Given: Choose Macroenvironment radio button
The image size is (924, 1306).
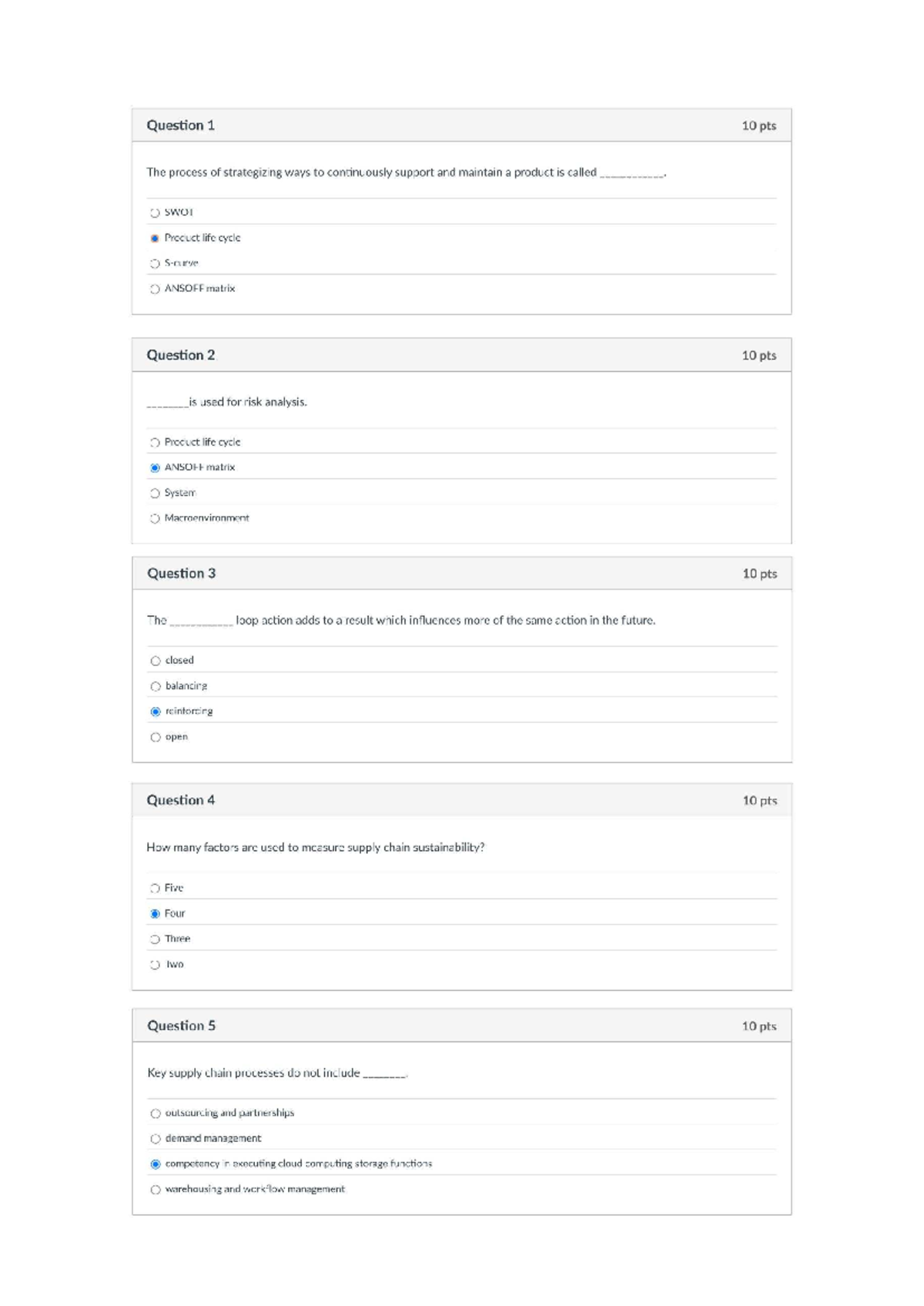Looking at the screenshot, I should click(155, 518).
